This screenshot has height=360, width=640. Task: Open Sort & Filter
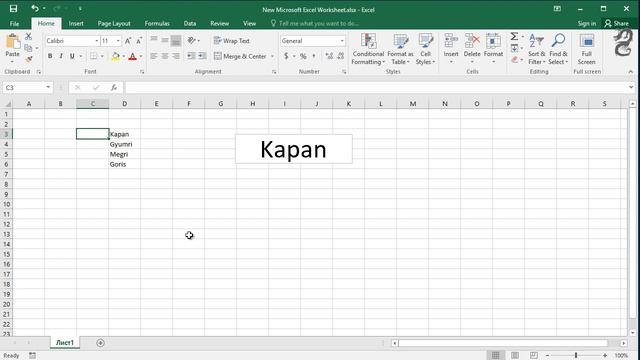536,49
